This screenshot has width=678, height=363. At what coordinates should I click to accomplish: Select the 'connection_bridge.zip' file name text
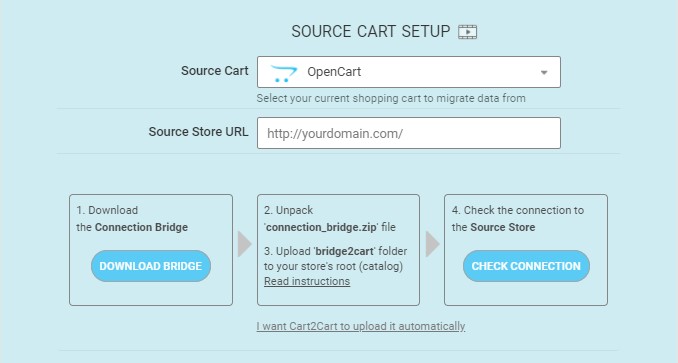tap(321, 227)
